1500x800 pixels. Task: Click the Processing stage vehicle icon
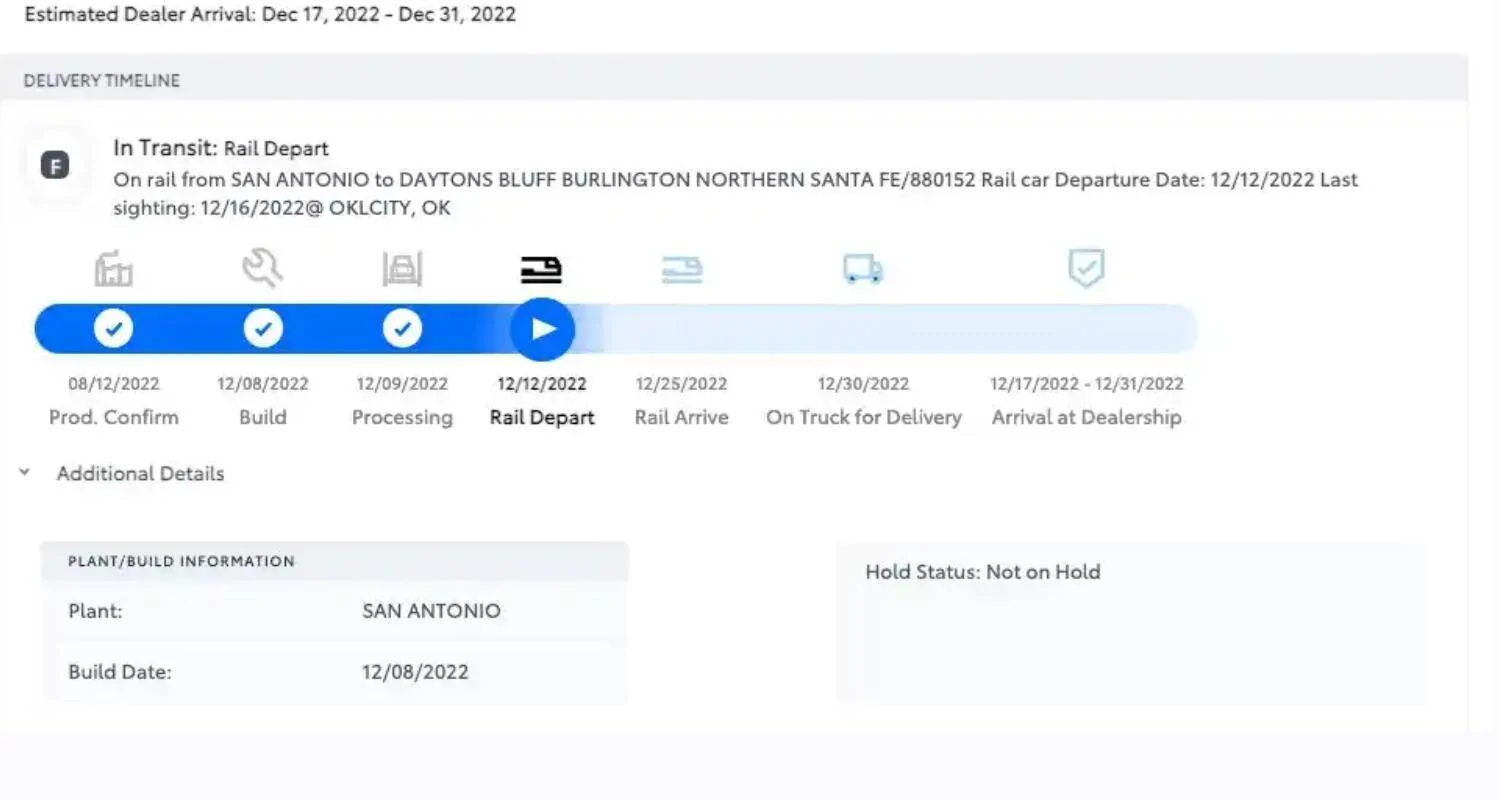(402, 268)
